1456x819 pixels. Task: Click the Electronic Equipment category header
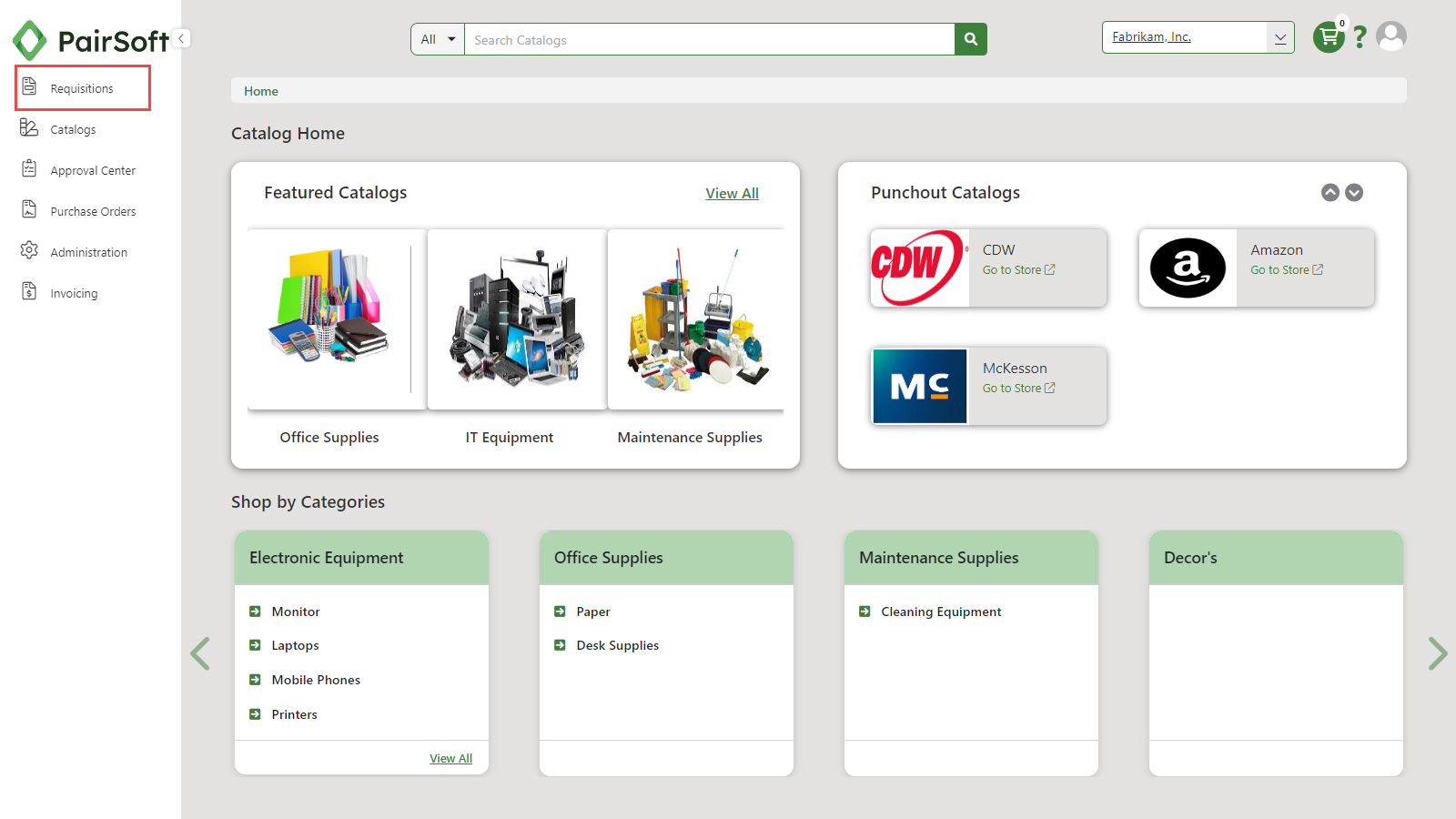(x=361, y=558)
